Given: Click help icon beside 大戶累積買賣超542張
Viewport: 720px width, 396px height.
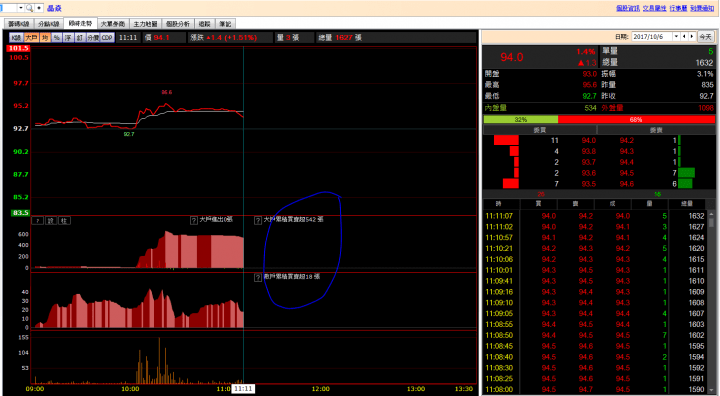Looking at the screenshot, I should tap(258, 221).
